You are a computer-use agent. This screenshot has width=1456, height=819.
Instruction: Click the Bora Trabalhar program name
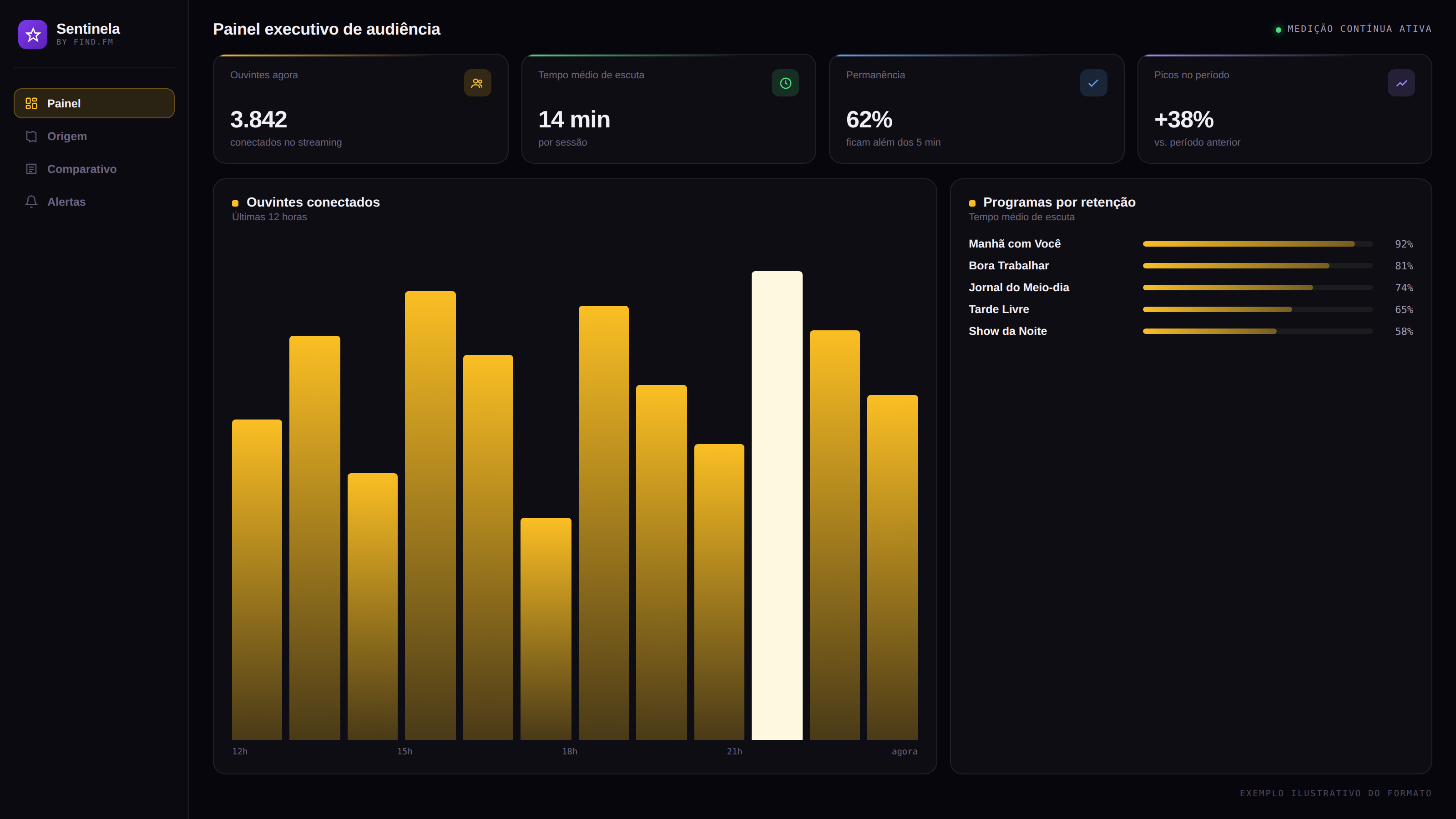click(x=1008, y=266)
